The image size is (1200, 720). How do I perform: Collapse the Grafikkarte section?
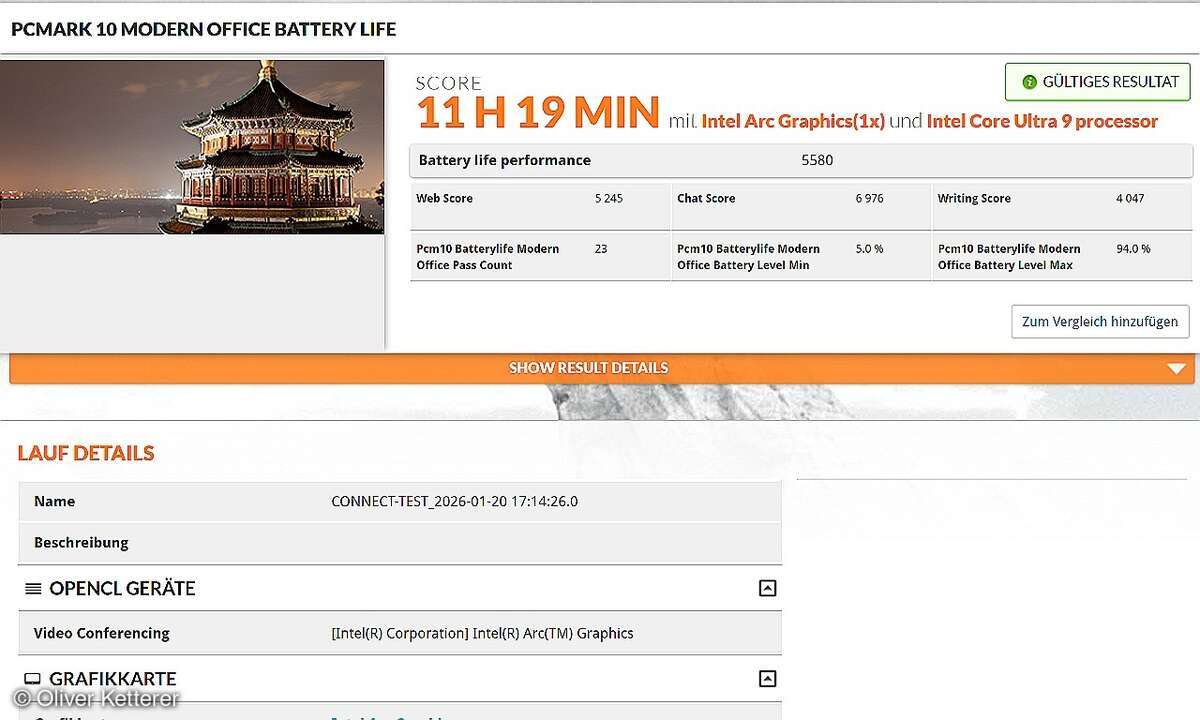pos(767,679)
